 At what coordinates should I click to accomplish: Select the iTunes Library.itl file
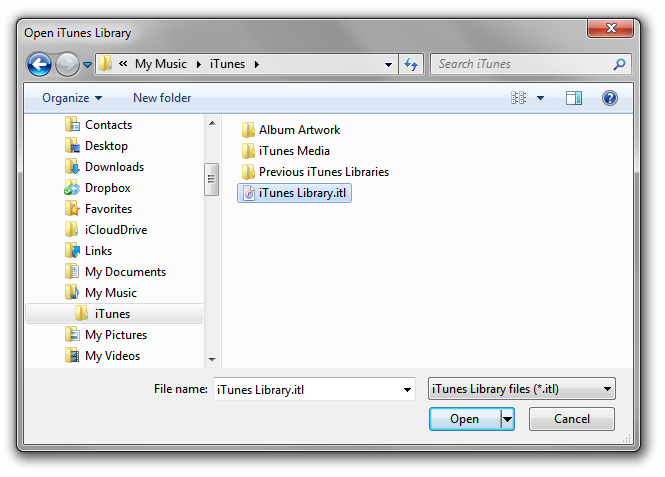(294, 193)
